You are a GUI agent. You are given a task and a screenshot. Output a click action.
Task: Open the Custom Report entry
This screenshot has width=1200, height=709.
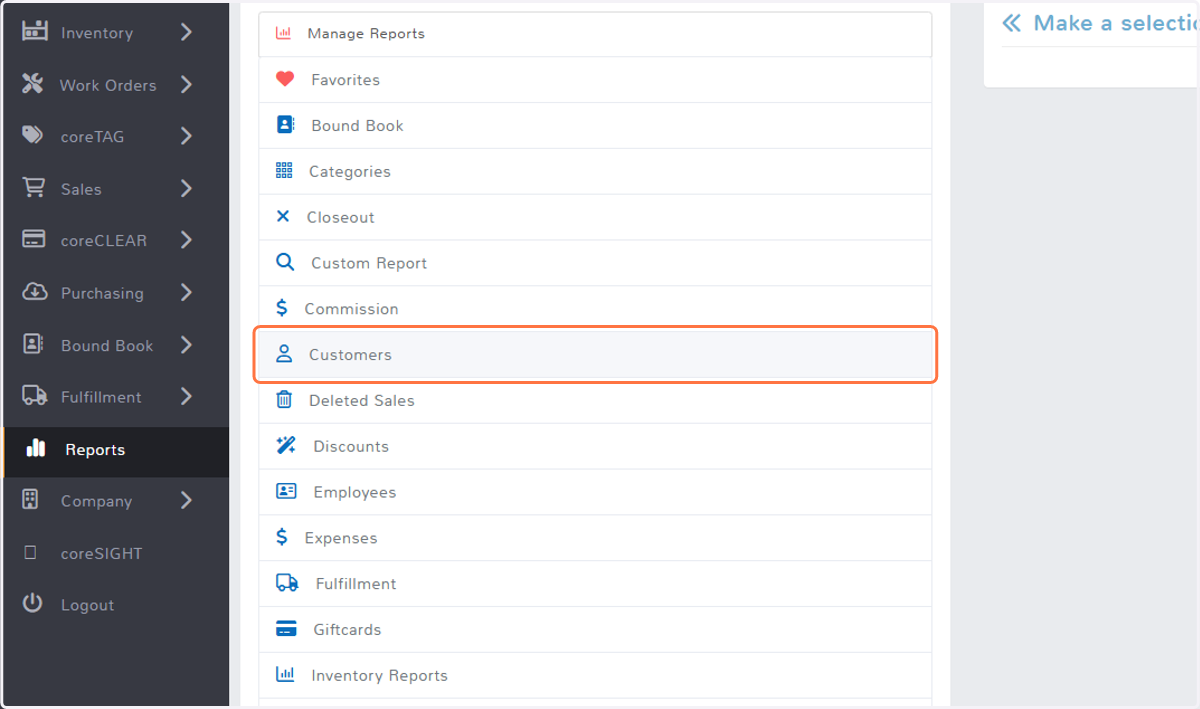click(595, 263)
